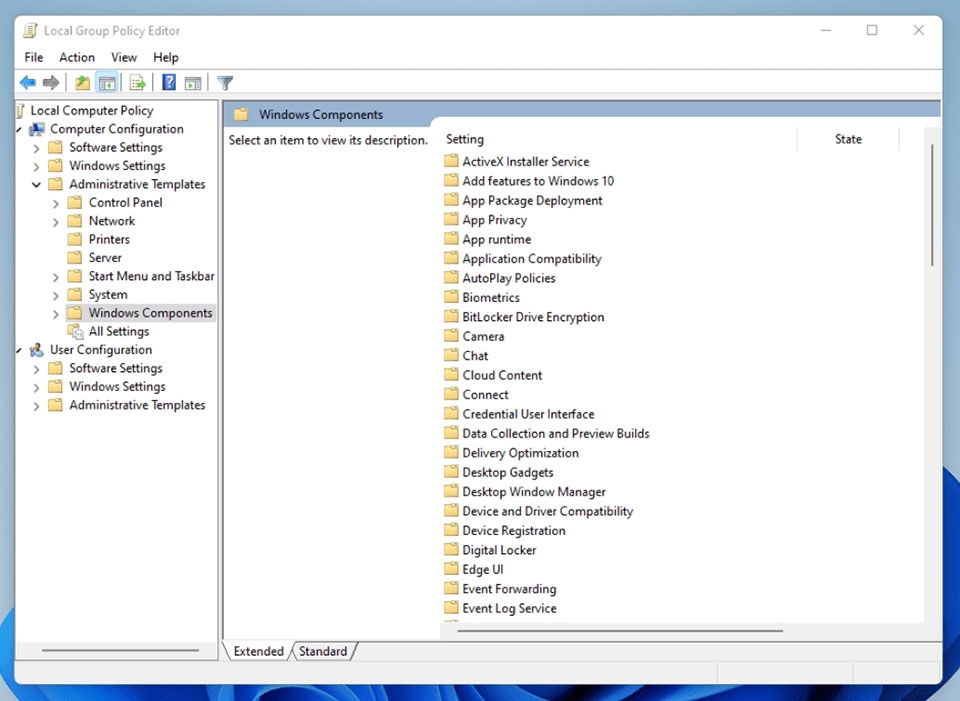Switch to the Standard tab

[x=323, y=651]
